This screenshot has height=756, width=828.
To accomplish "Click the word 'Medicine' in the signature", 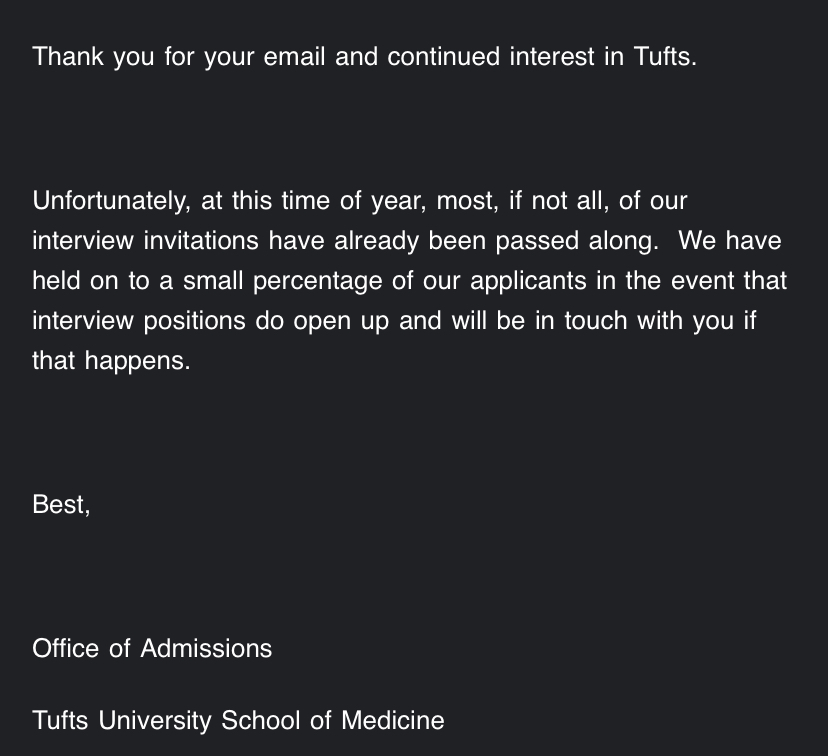I will point(392,720).
